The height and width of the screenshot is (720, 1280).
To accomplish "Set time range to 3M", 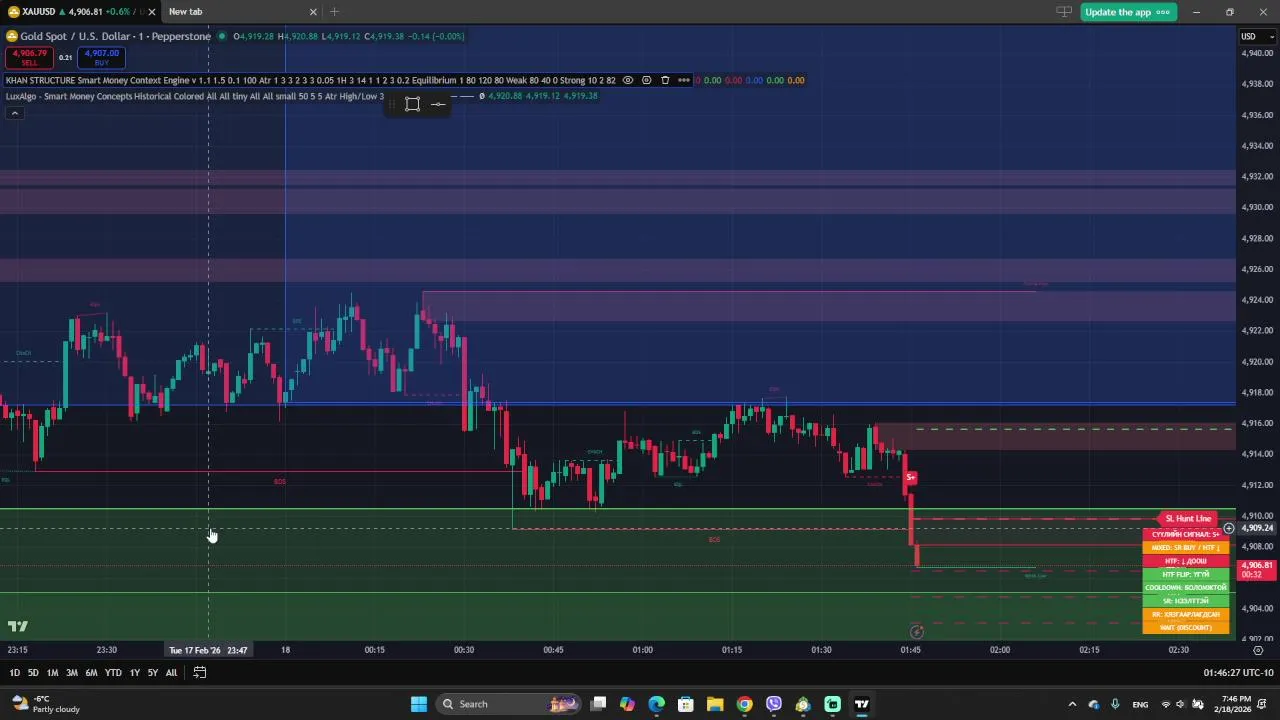I will [72, 673].
